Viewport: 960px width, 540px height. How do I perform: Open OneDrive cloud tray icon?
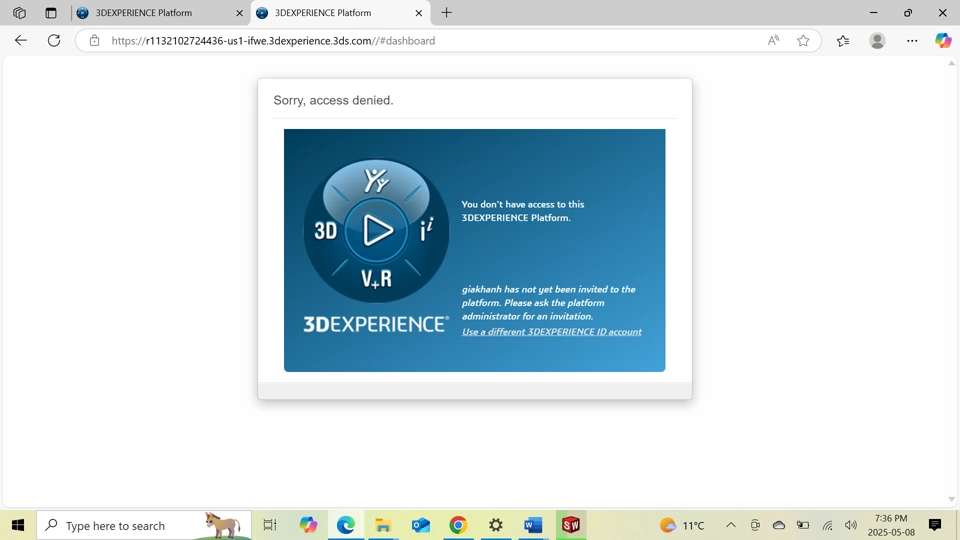779,525
